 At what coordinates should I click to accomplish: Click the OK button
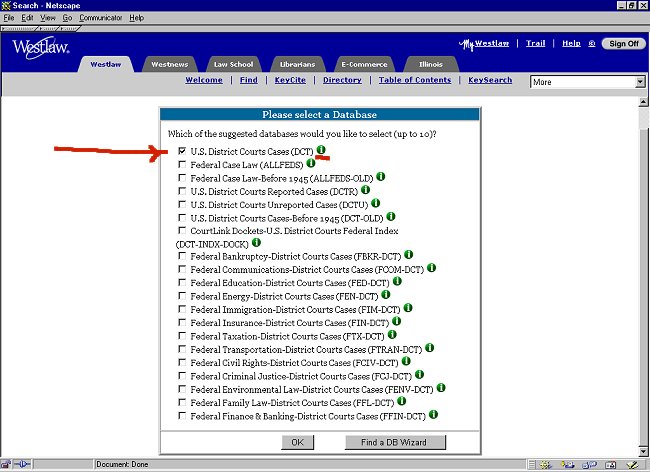point(298,442)
